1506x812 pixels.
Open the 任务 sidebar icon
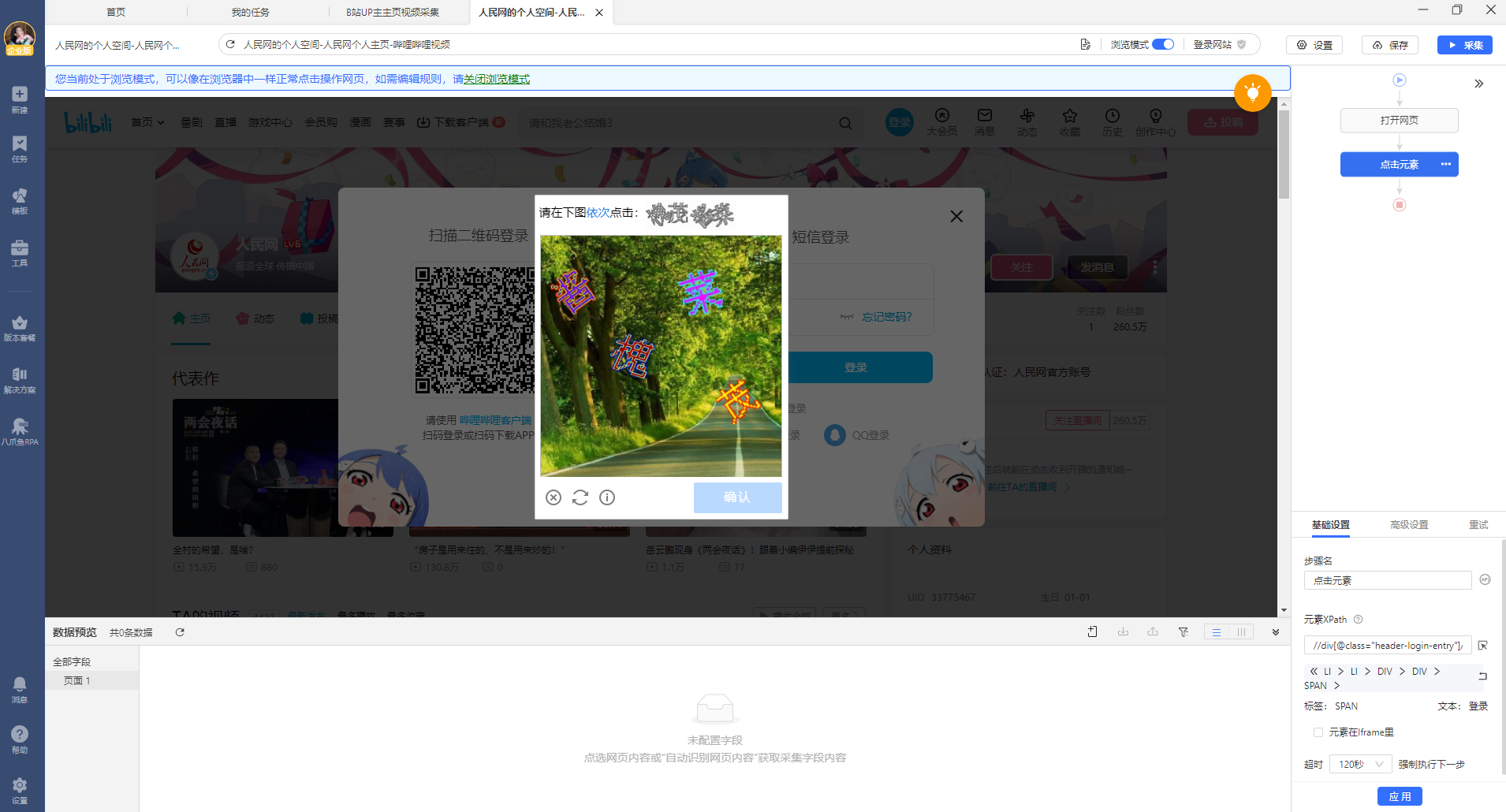tap(20, 149)
